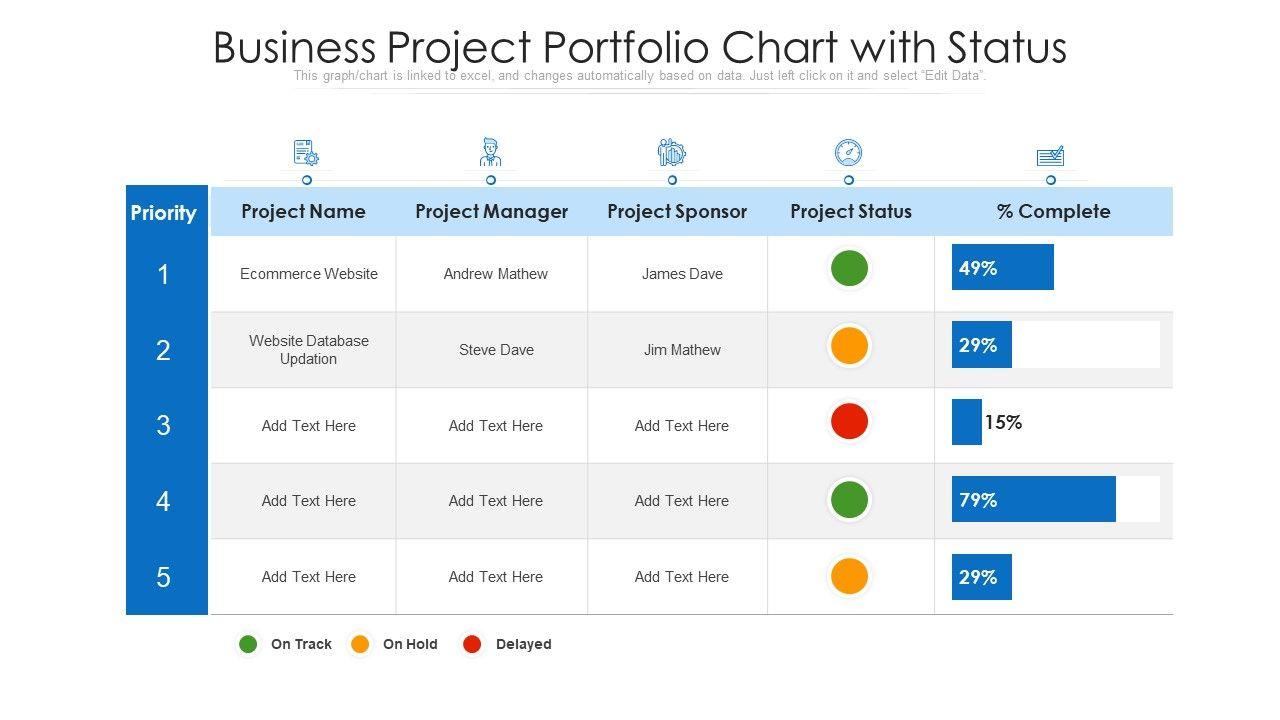
Task: Click the priority number 4 cell
Action: [163, 501]
